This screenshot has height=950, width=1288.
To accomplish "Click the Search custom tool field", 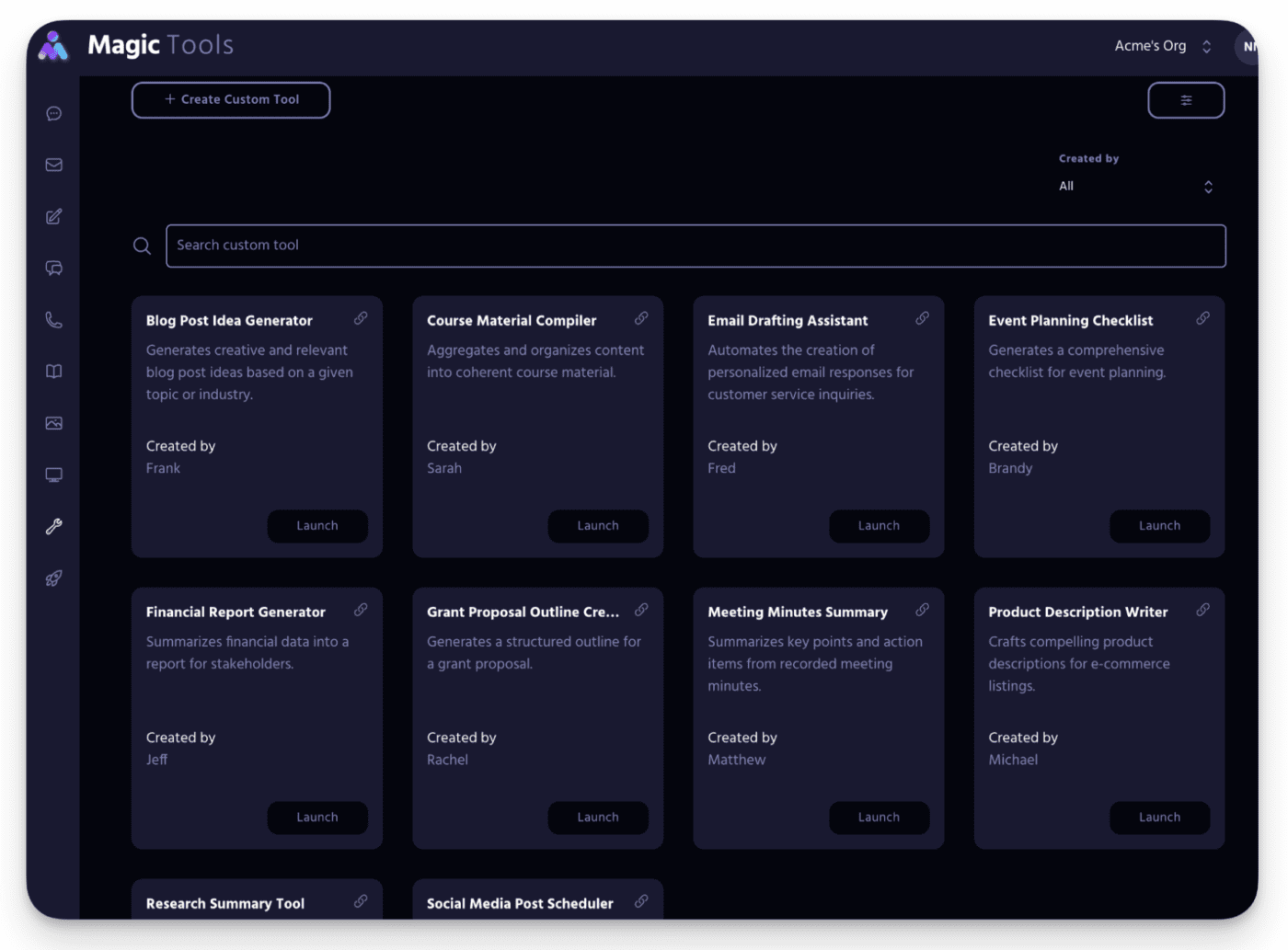I will [695, 246].
